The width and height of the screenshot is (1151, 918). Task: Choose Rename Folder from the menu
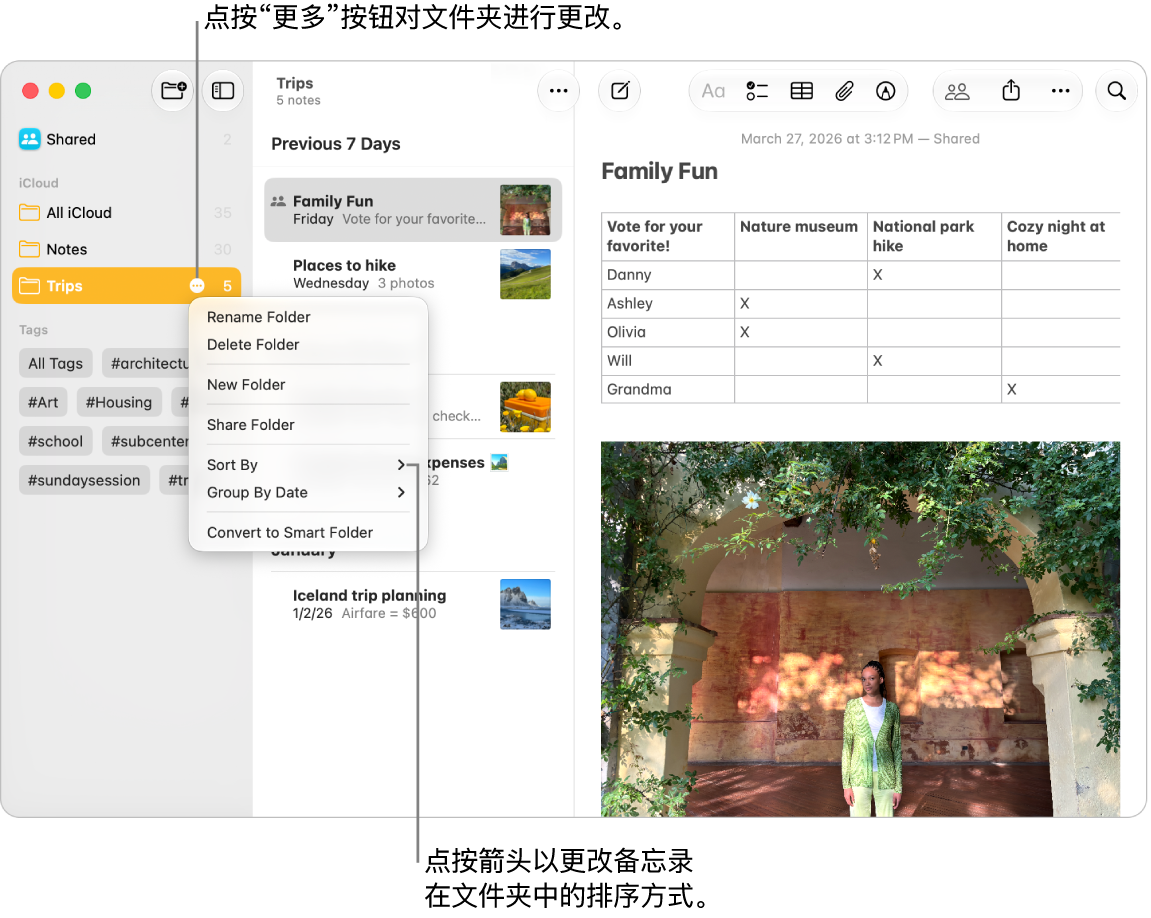point(258,317)
